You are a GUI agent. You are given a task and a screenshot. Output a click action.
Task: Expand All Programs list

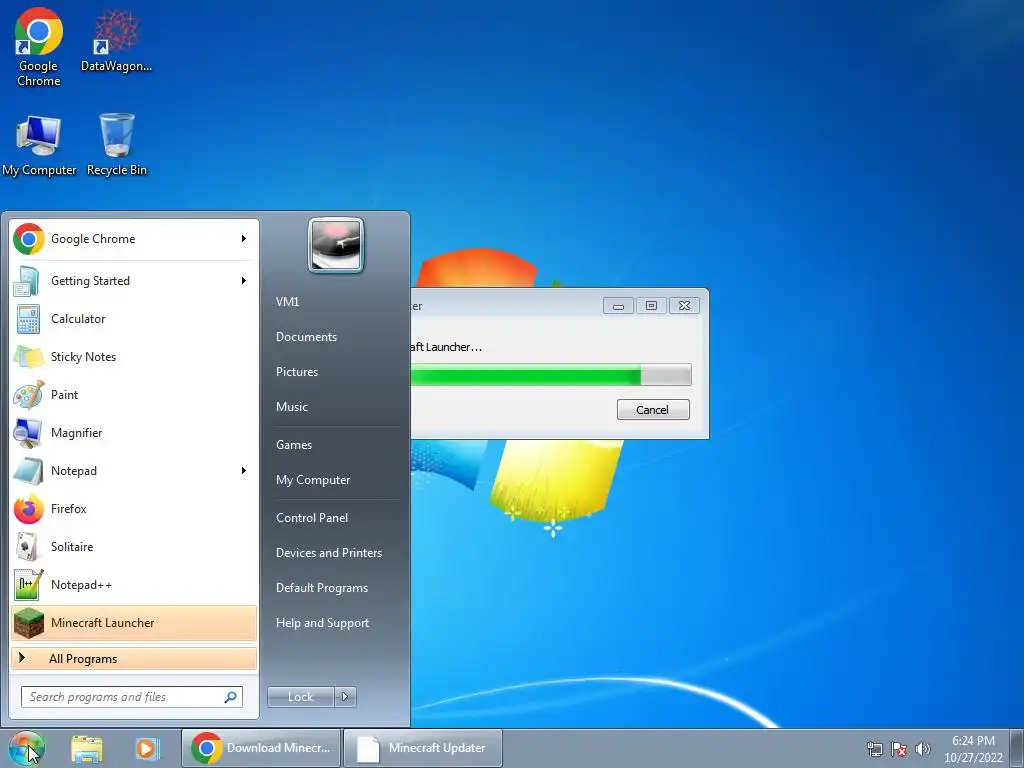pyautogui.click(x=133, y=658)
